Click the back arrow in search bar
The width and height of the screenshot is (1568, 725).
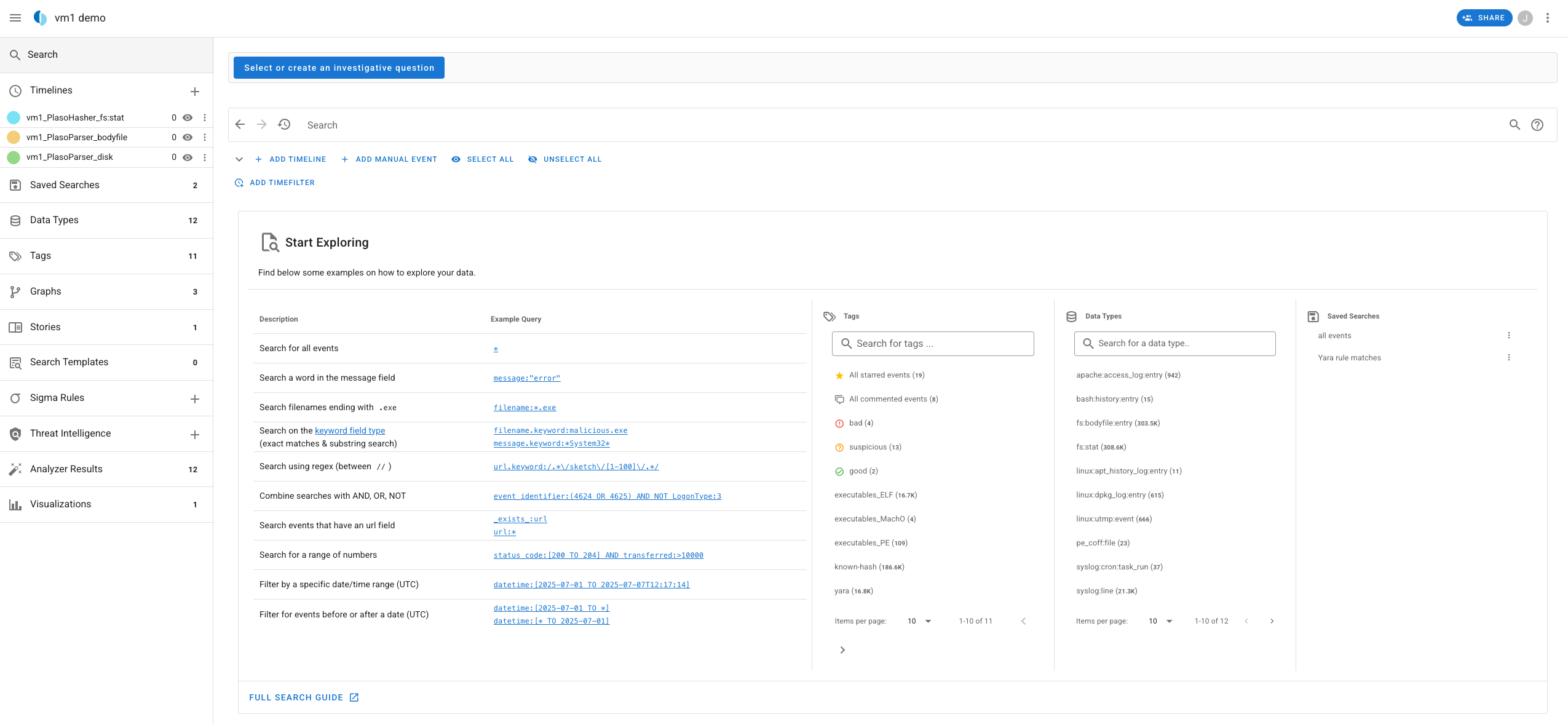click(x=240, y=125)
